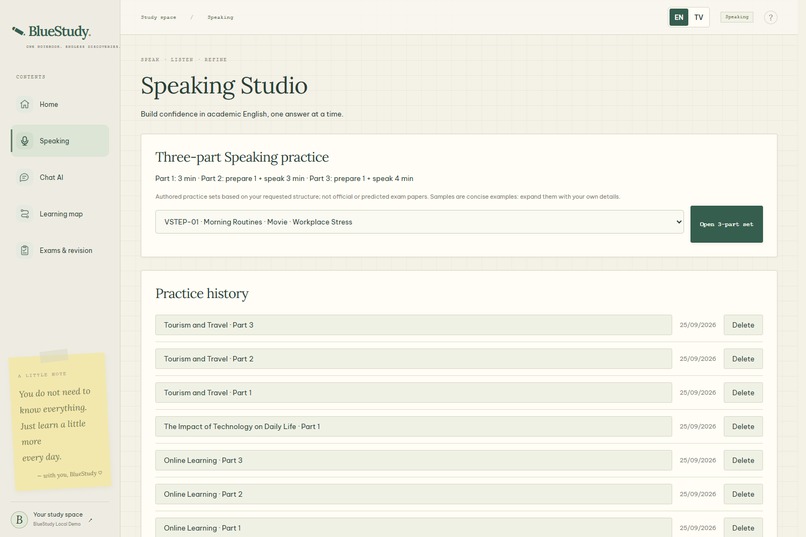
Task: Click the arrow beside Your study space
Action: [90, 520]
